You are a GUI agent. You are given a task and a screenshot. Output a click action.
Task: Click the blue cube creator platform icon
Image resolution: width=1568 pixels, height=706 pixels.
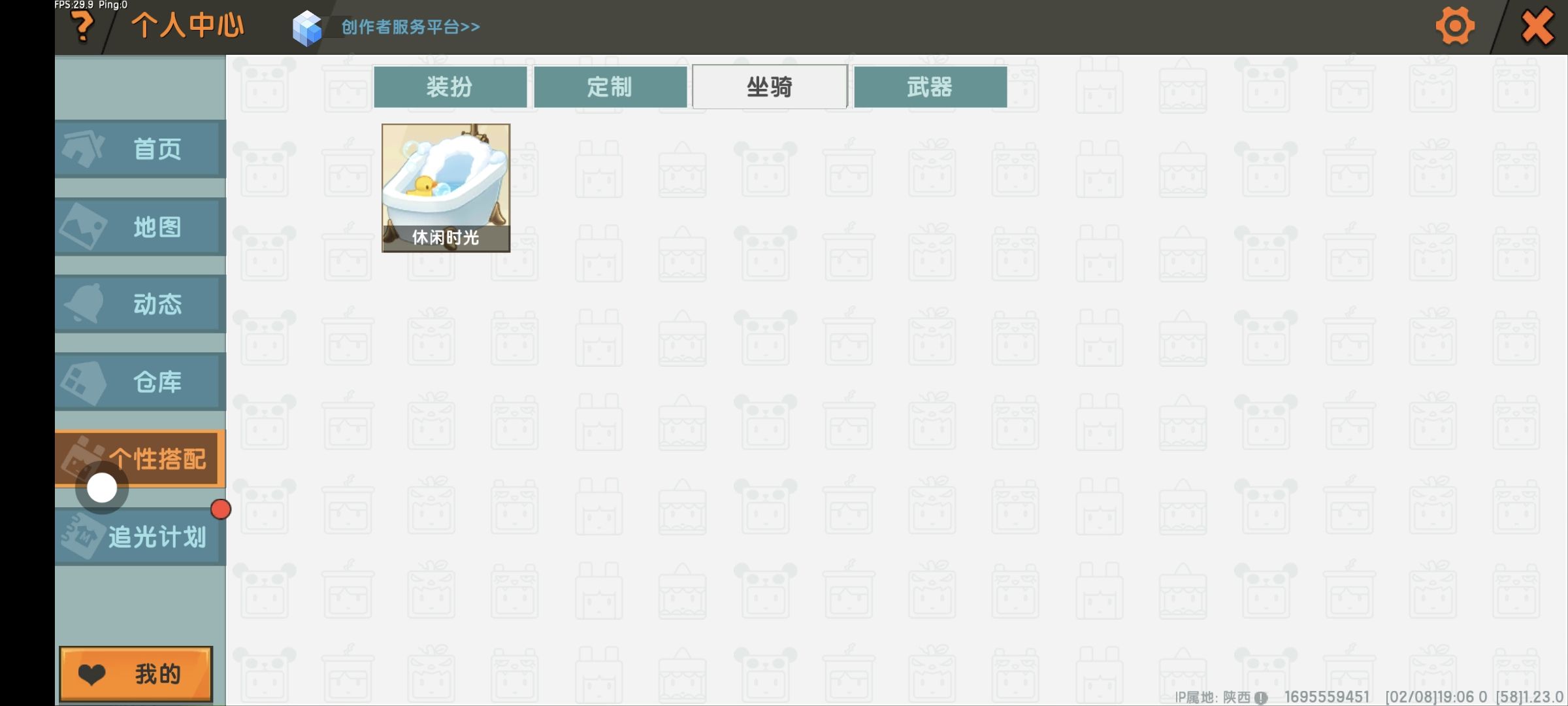click(307, 29)
